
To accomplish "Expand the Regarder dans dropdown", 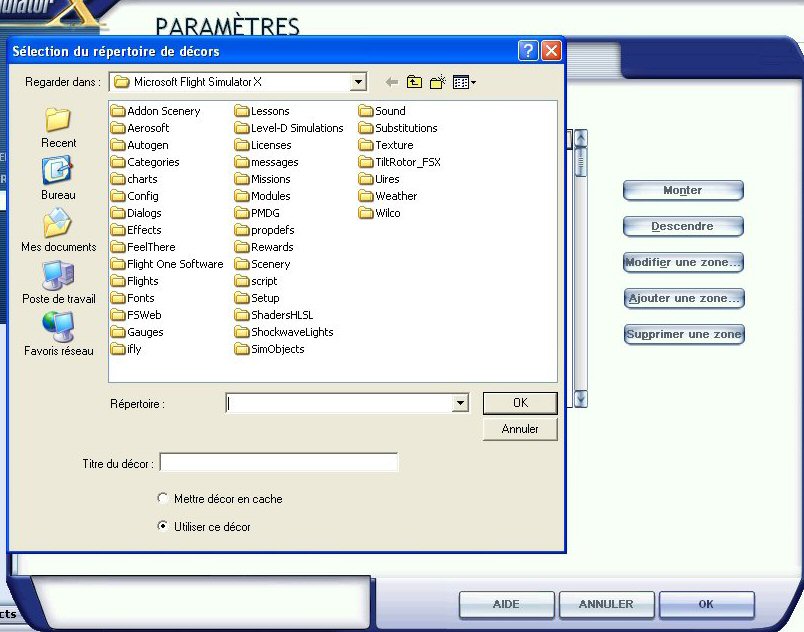I will point(358,82).
